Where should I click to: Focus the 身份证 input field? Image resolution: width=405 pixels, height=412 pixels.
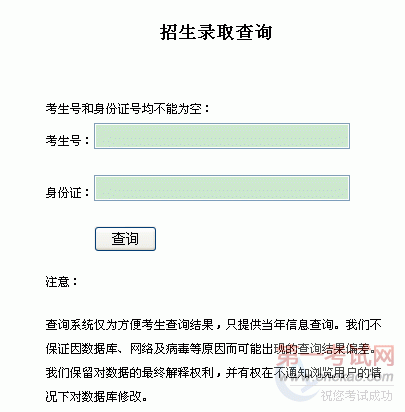coord(222,188)
